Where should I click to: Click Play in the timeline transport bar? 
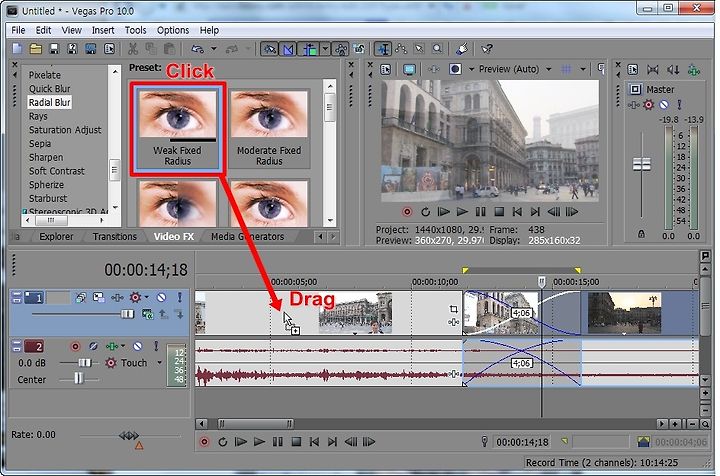point(259,442)
